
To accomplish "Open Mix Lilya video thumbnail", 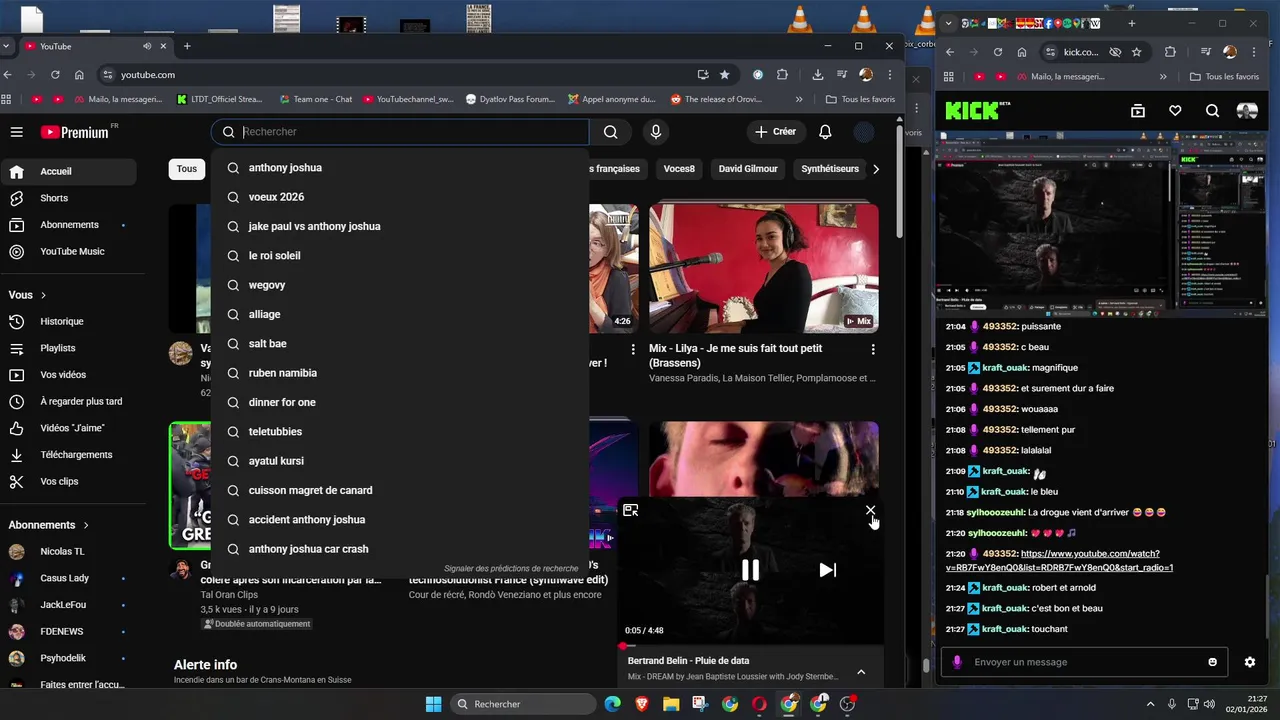I will 764,268.
